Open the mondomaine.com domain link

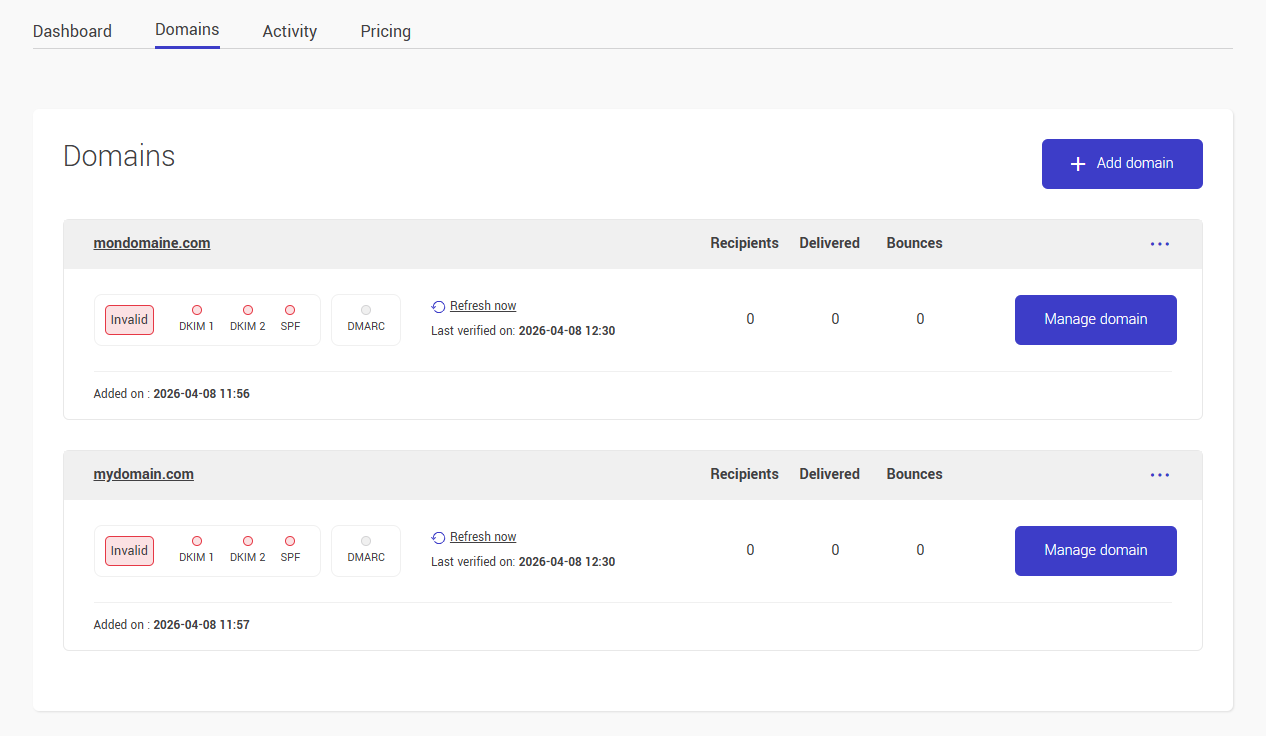pos(152,243)
